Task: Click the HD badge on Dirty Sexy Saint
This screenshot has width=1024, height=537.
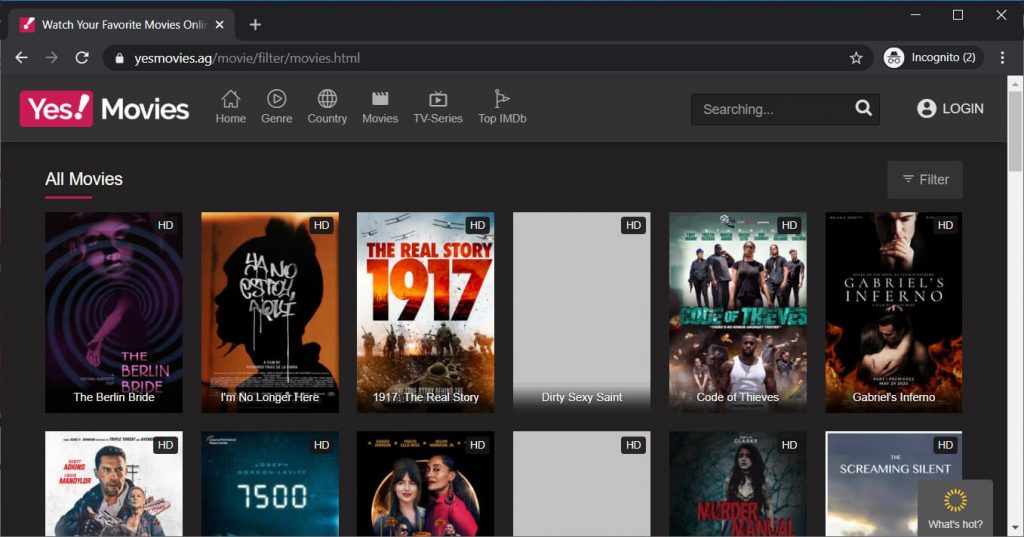Action: (633, 225)
